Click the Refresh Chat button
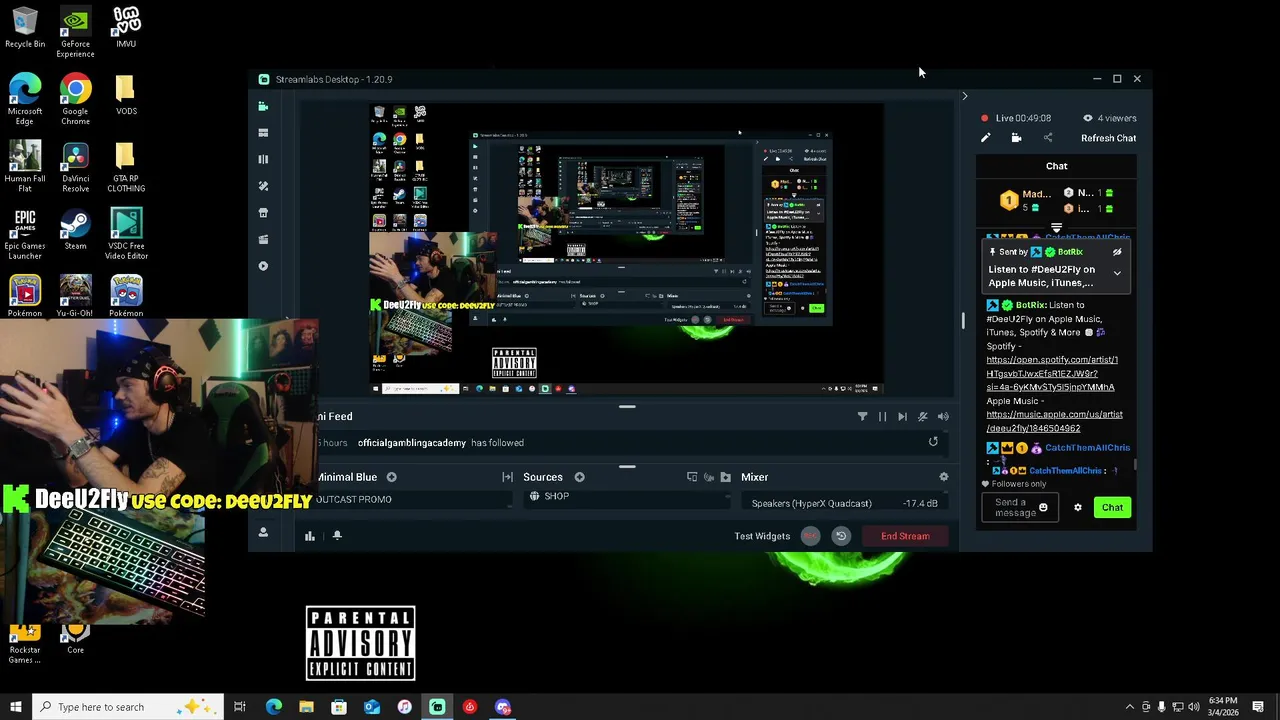 pos(1108,138)
